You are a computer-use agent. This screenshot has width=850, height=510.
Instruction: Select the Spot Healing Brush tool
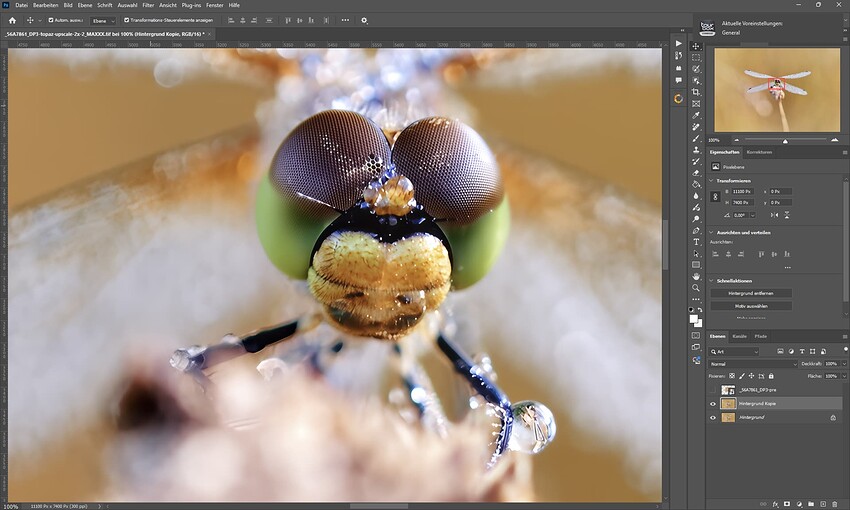pyautogui.click(x=696, y=127)
